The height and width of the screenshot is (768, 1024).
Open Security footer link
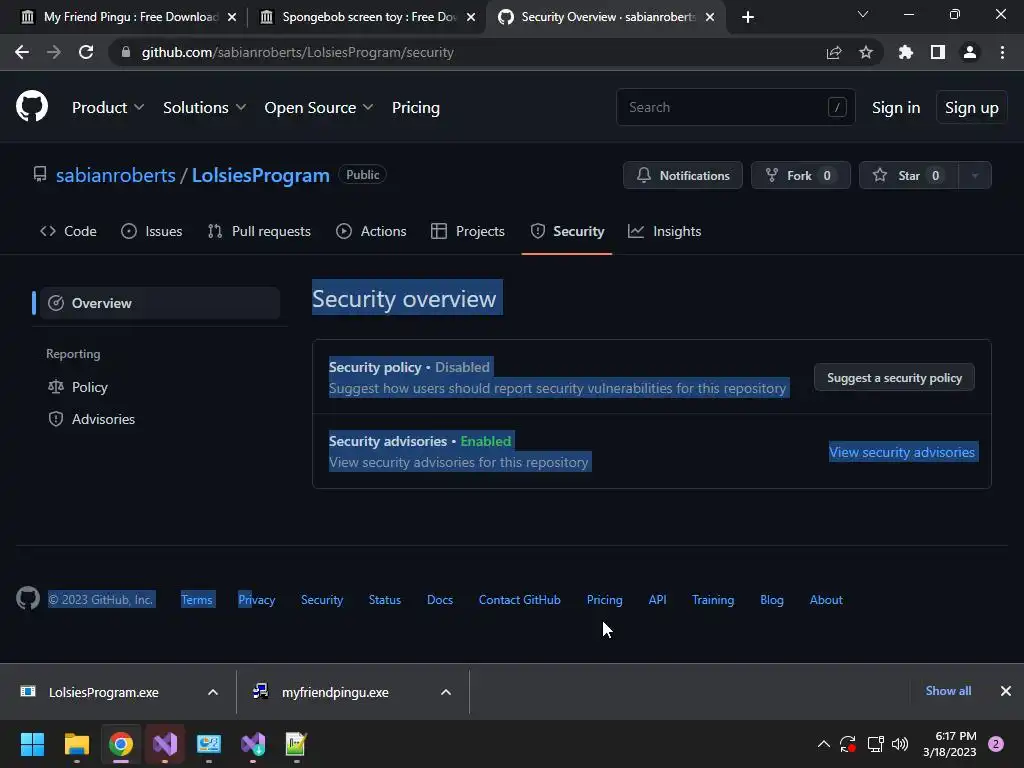coord(322,600)
